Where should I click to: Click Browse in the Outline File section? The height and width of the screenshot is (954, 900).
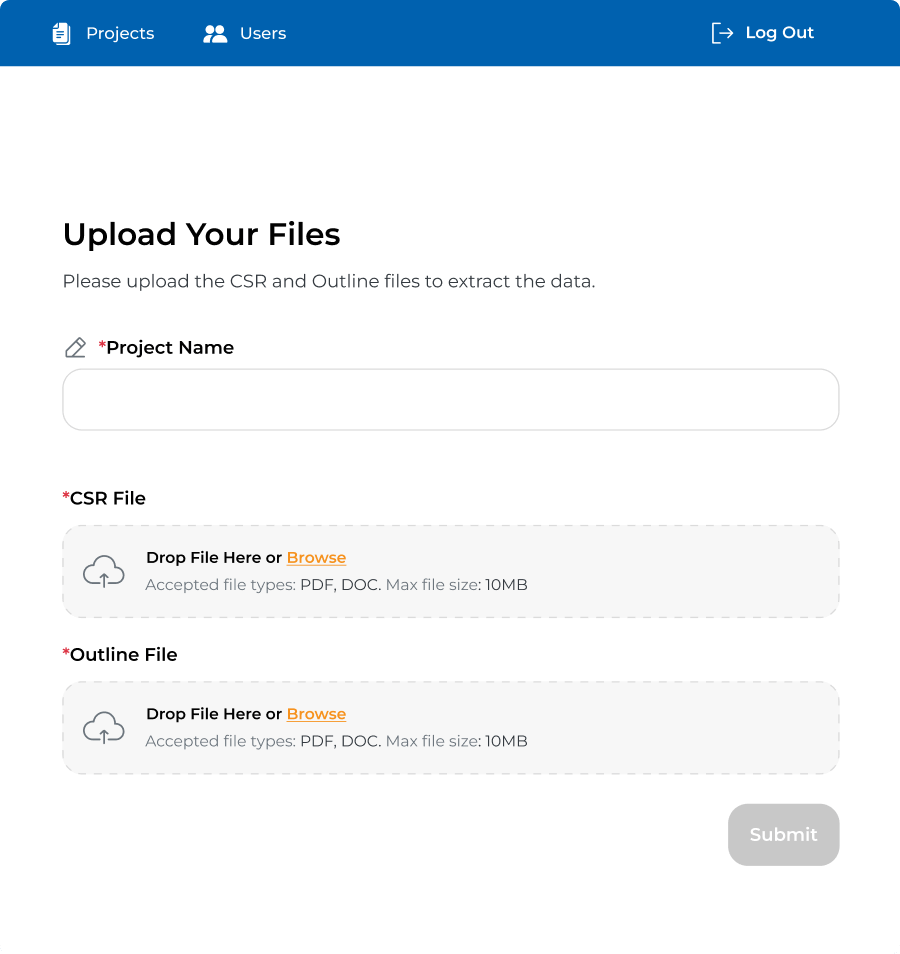point(316,713)
